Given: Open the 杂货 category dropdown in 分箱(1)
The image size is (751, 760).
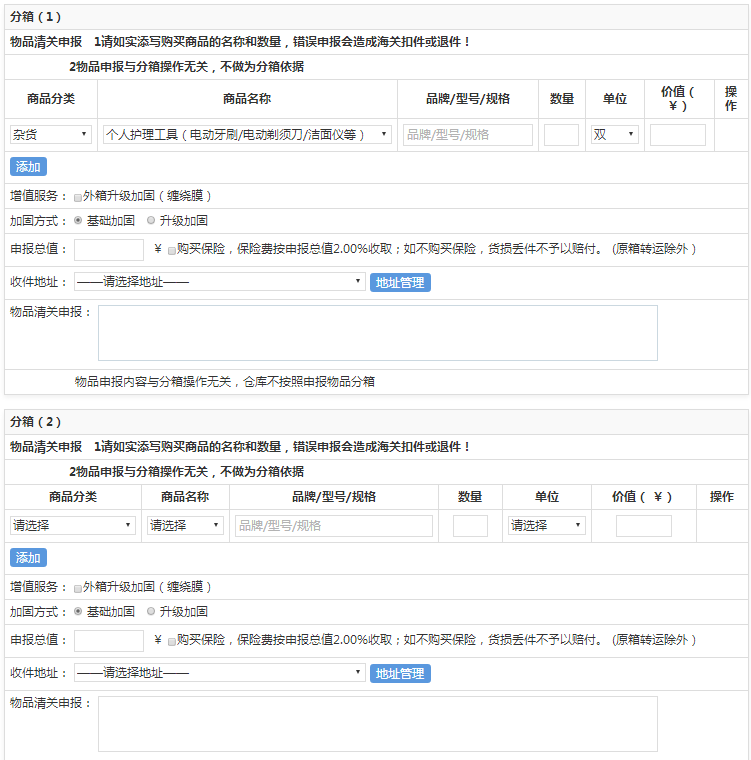Looking at the screenshot, I should pyautogui.click(x=51, y=135).
